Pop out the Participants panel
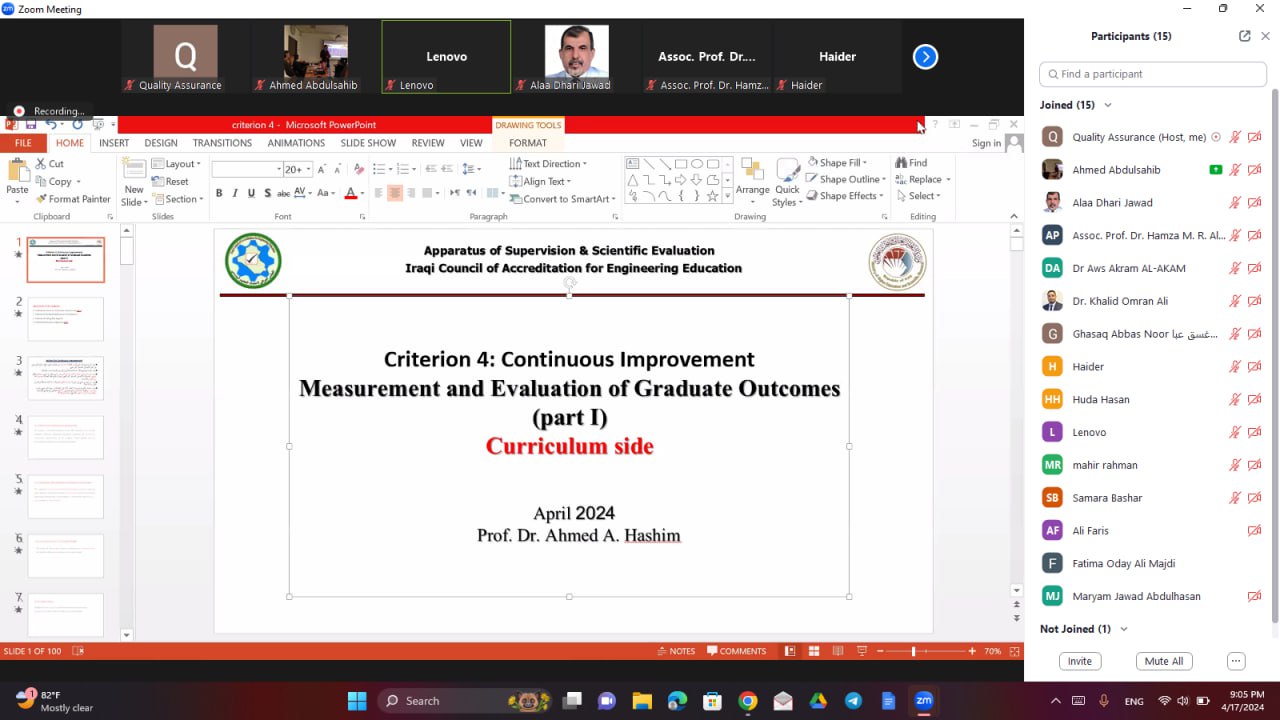 1245,36
